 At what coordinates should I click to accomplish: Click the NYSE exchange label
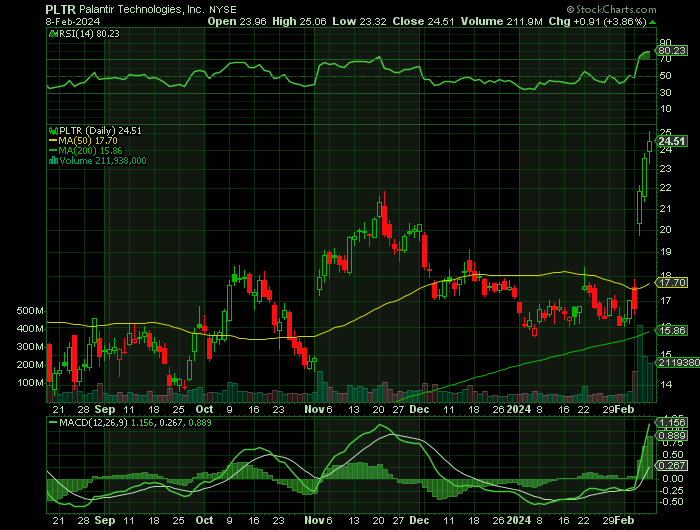point(222,10)
